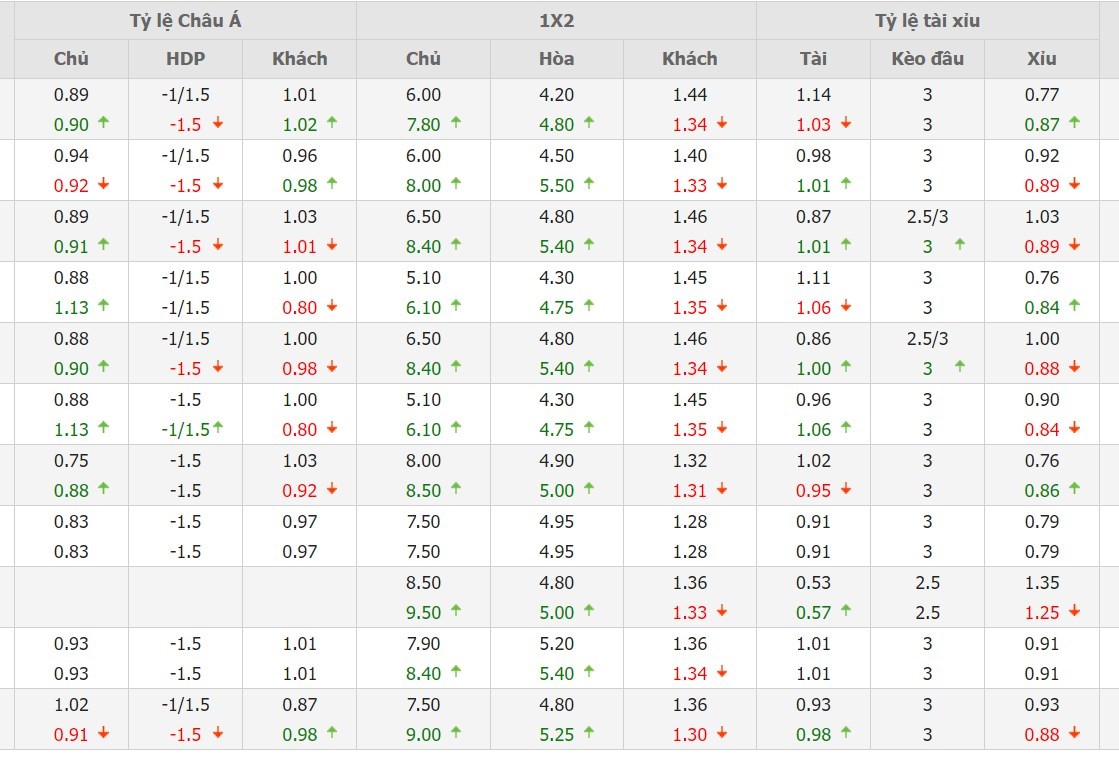Click the up arrow beside 5.25
1119x757 pixels.
pyautogui.click(x=589, y=734)
